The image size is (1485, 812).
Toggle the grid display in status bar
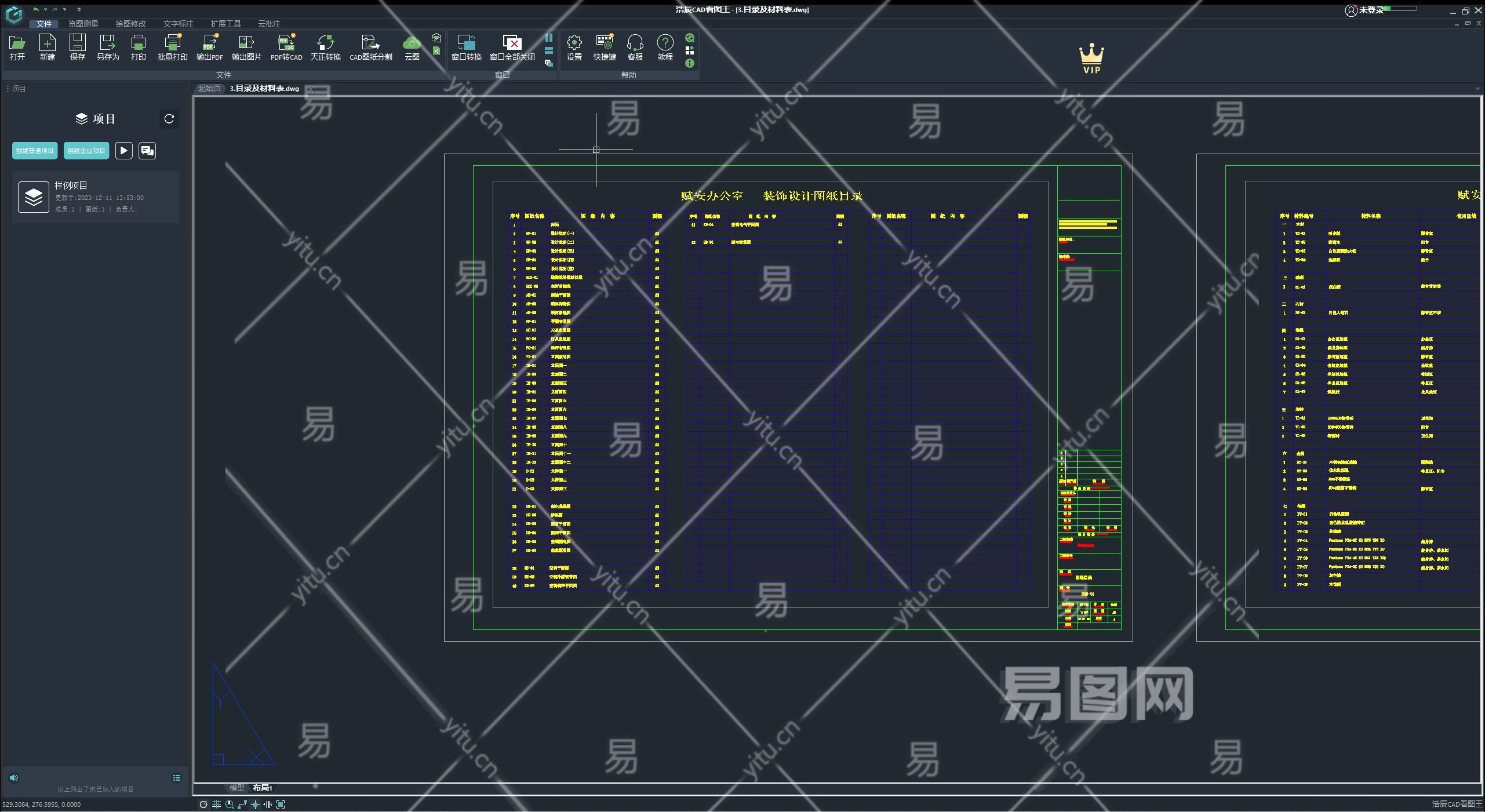tap(216, 804)
